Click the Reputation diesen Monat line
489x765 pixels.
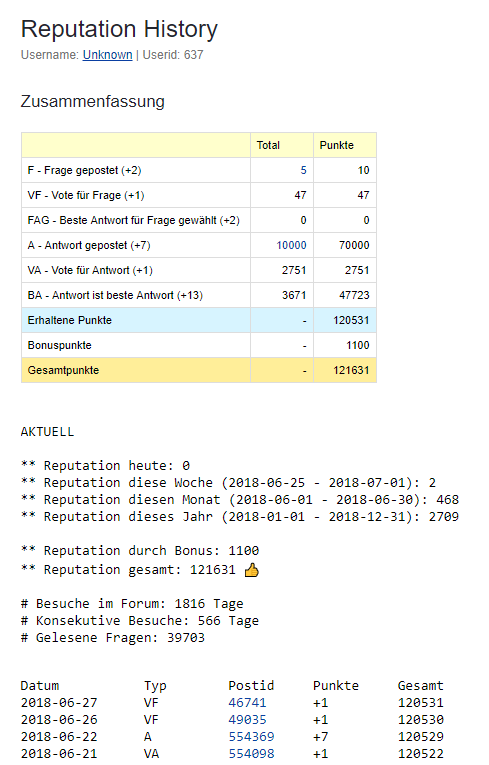coord(240,500)
